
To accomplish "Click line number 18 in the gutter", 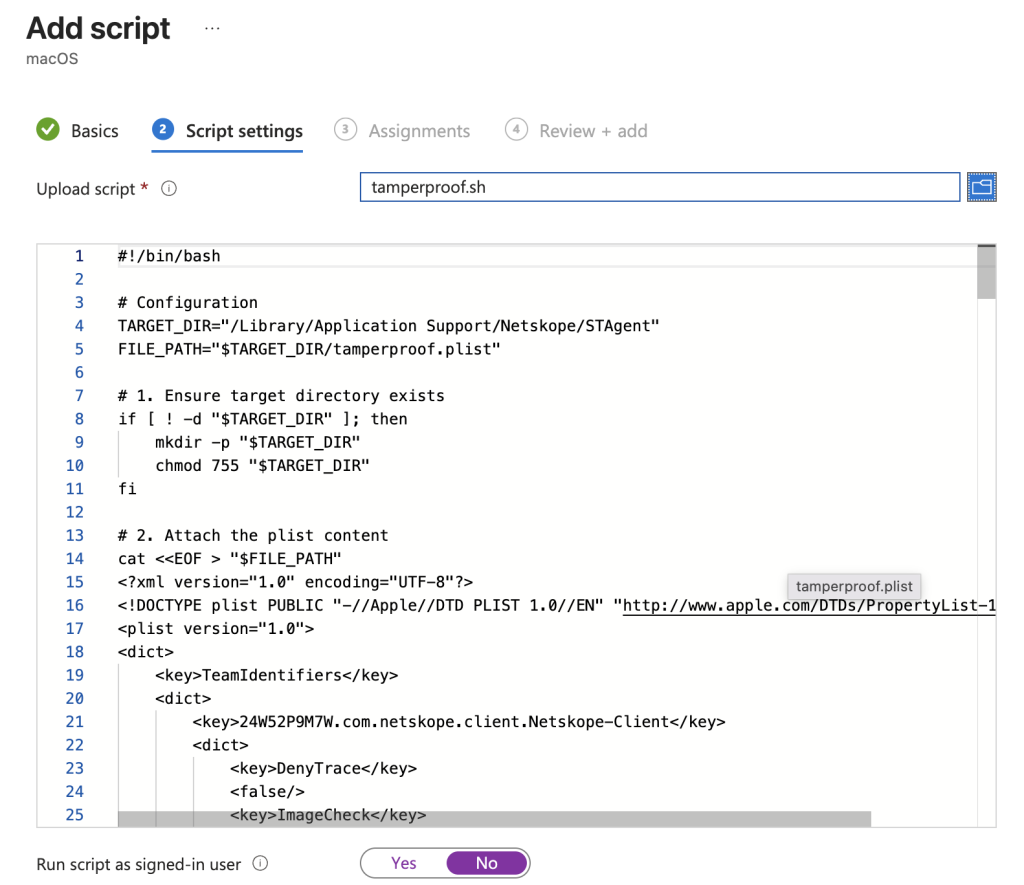I will [x=74, y=652].
